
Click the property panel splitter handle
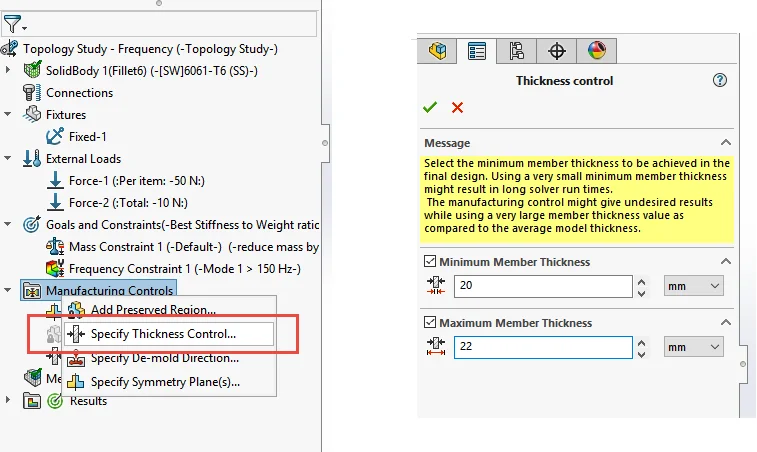click(x=743, y=364)
